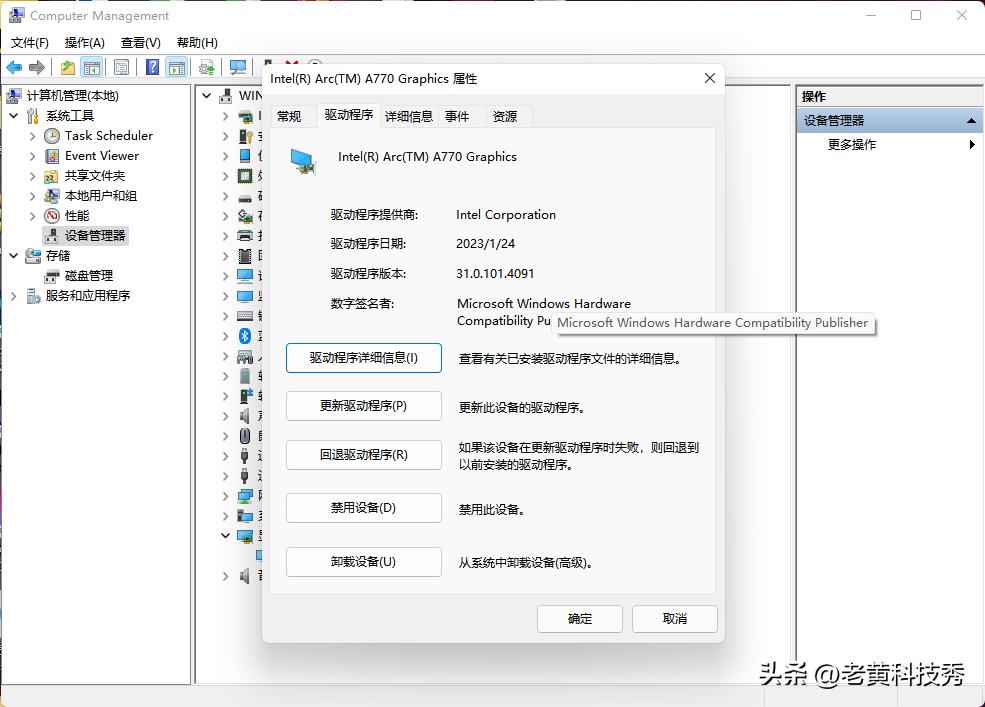Select 磁盘管理 under the 存储 node
The image size is (985, 707).
(x=88, y=275)
